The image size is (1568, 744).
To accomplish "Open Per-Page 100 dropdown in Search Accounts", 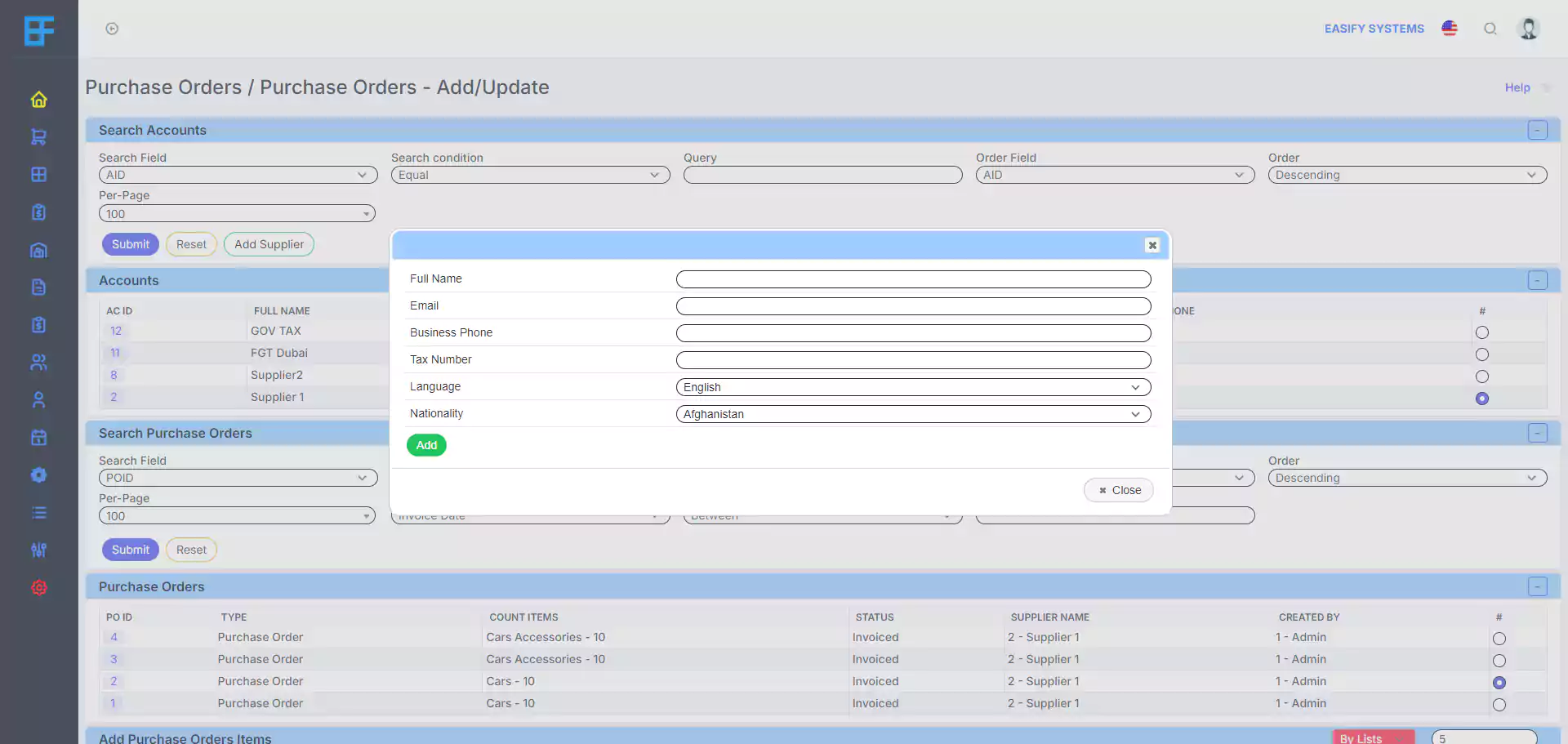I will tap(237, 214).
